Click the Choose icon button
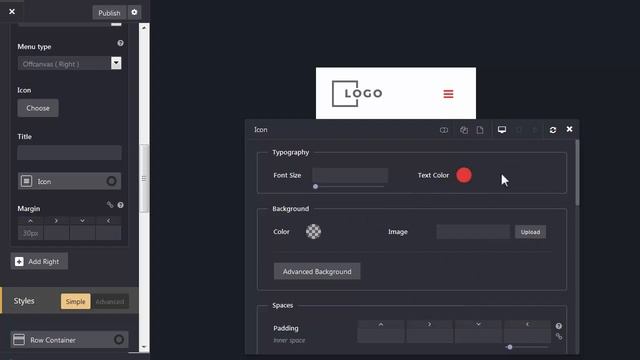Image resolution: width=640 pixels, height=360 pixels. click(x=38, y=108)
